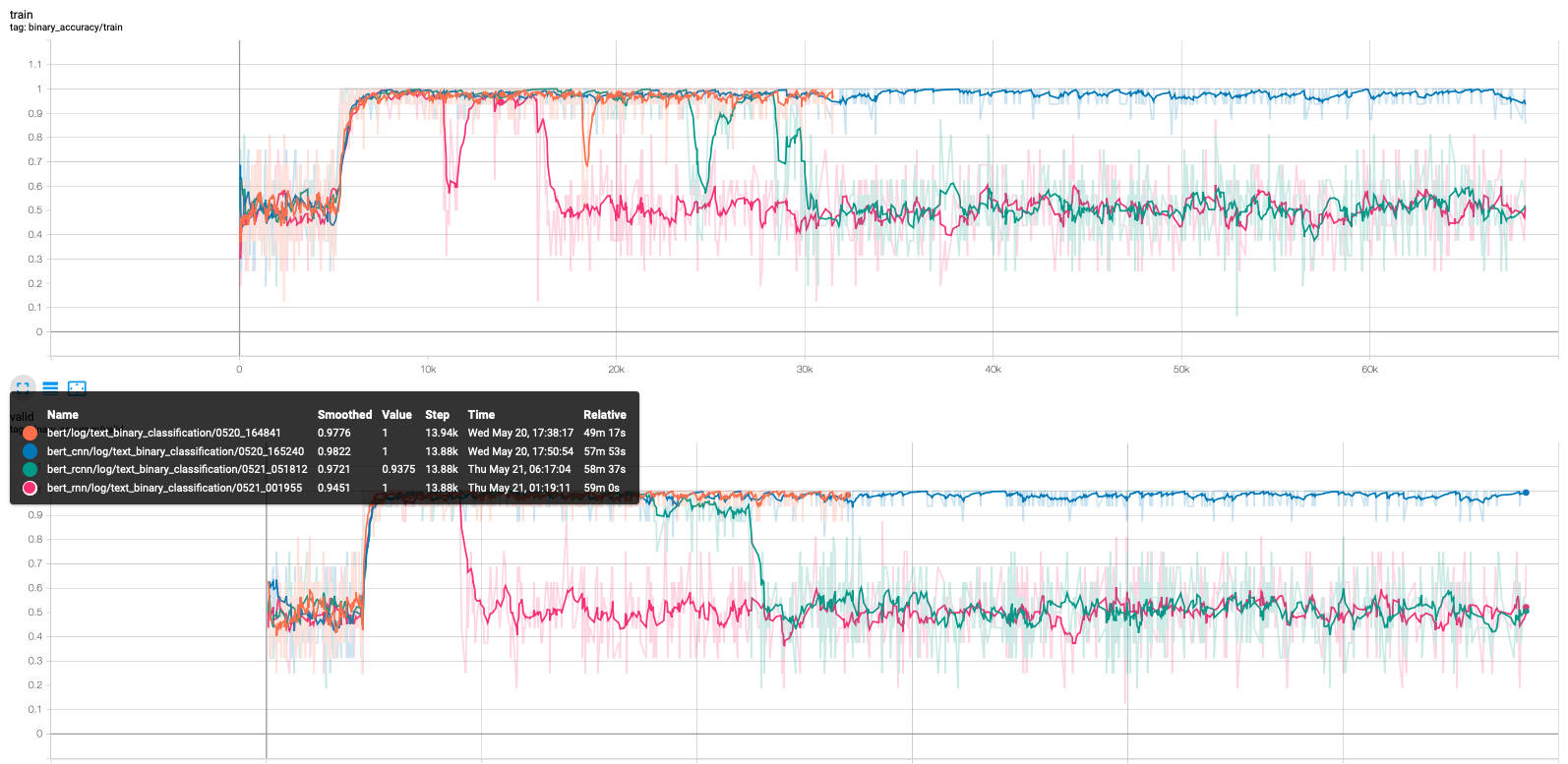Click the time Thu May 21, 06:17:04
This screenshot has width=1568, height=764.
tap(519, 469)
